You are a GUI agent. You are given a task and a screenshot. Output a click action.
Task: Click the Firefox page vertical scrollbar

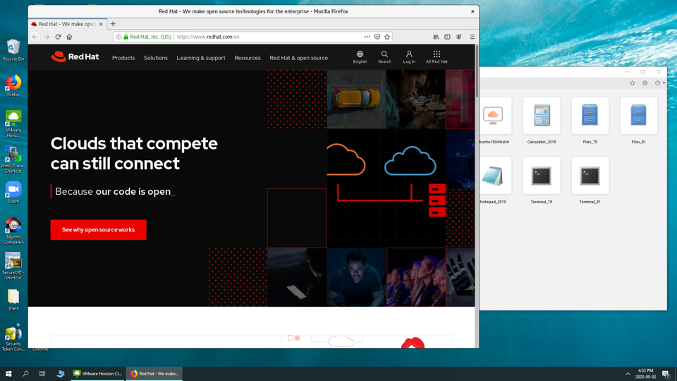pyautogui.click(x=477, y=71)
